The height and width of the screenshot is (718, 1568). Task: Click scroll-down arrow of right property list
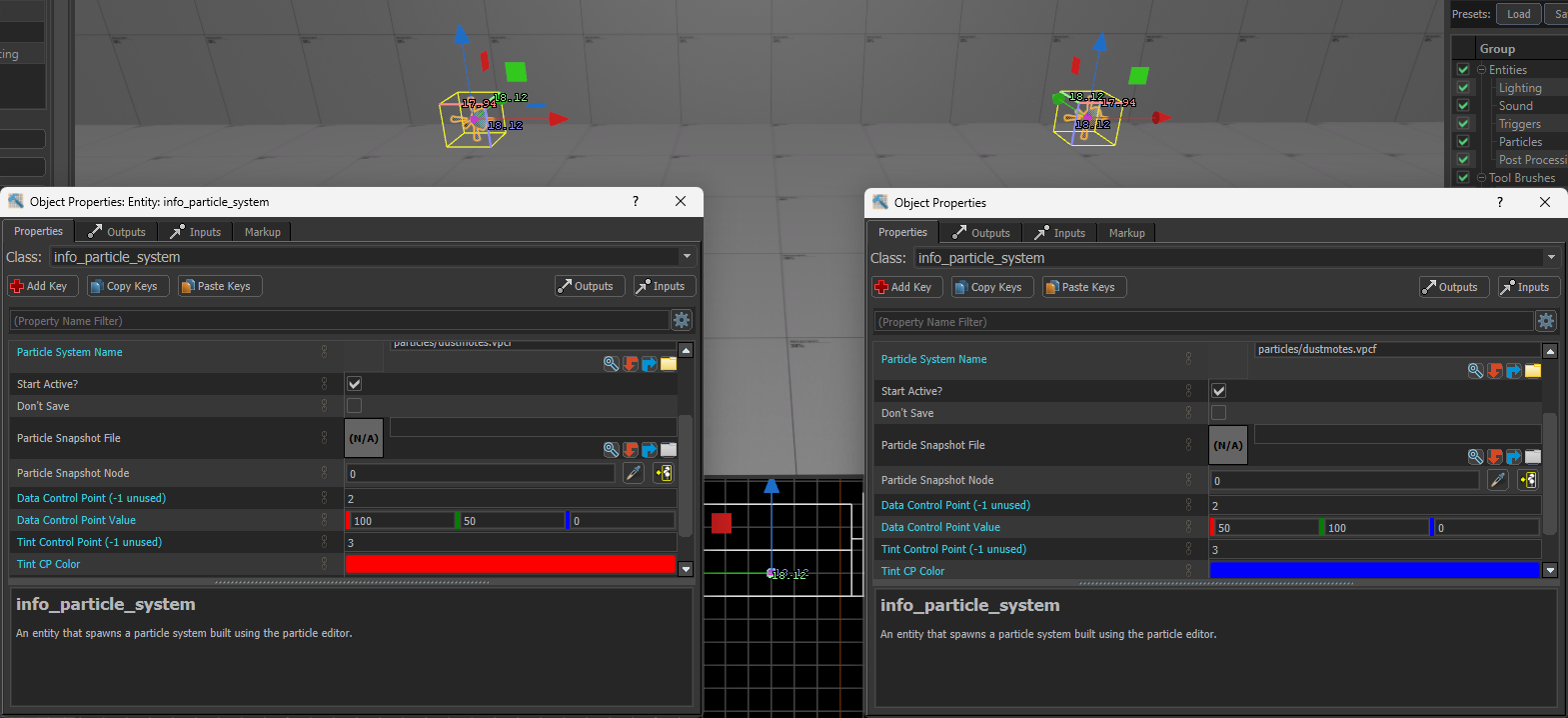pos(1550,570)
